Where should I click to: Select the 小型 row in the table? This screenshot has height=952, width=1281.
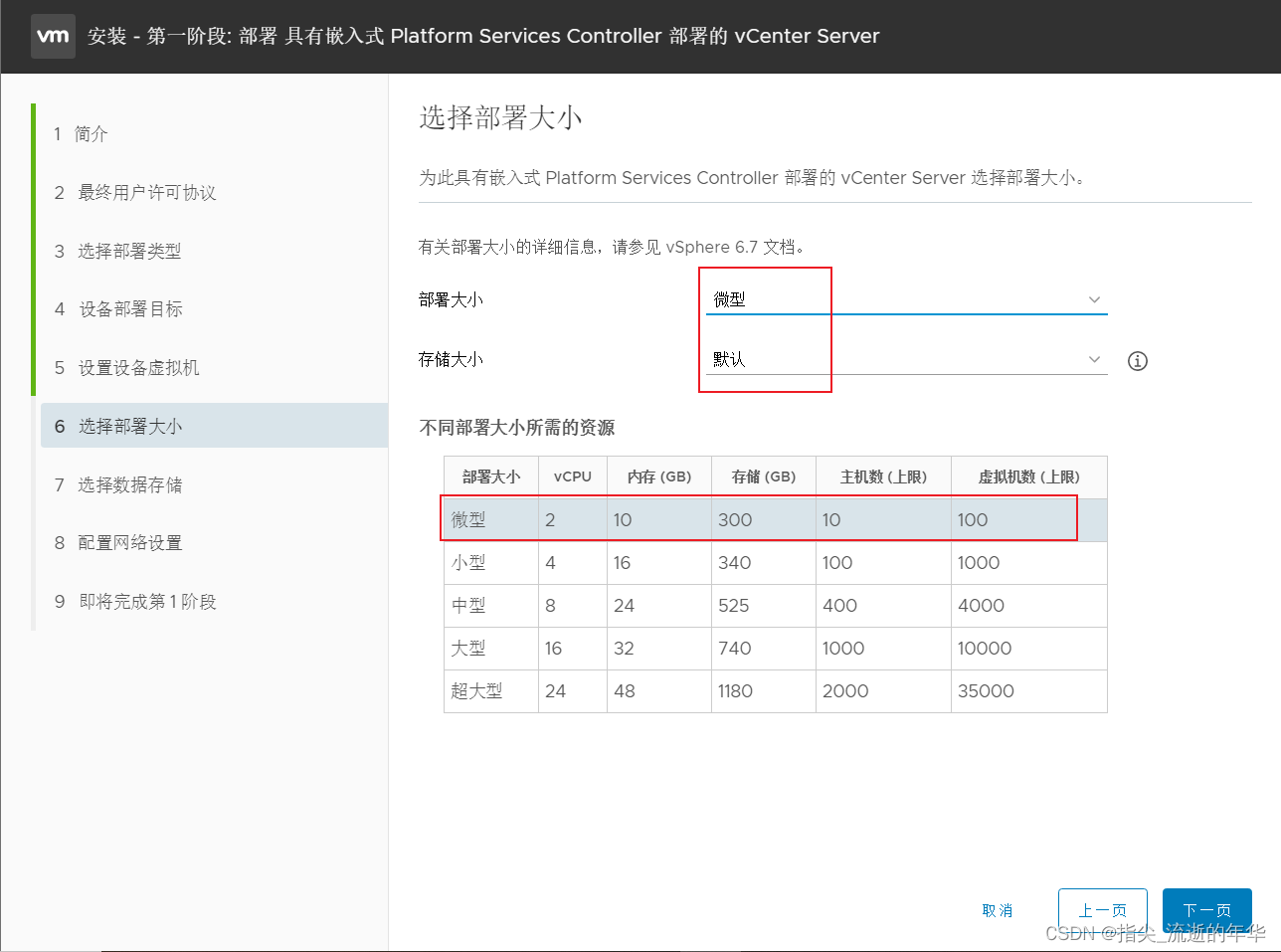click(x=776, y=562)
